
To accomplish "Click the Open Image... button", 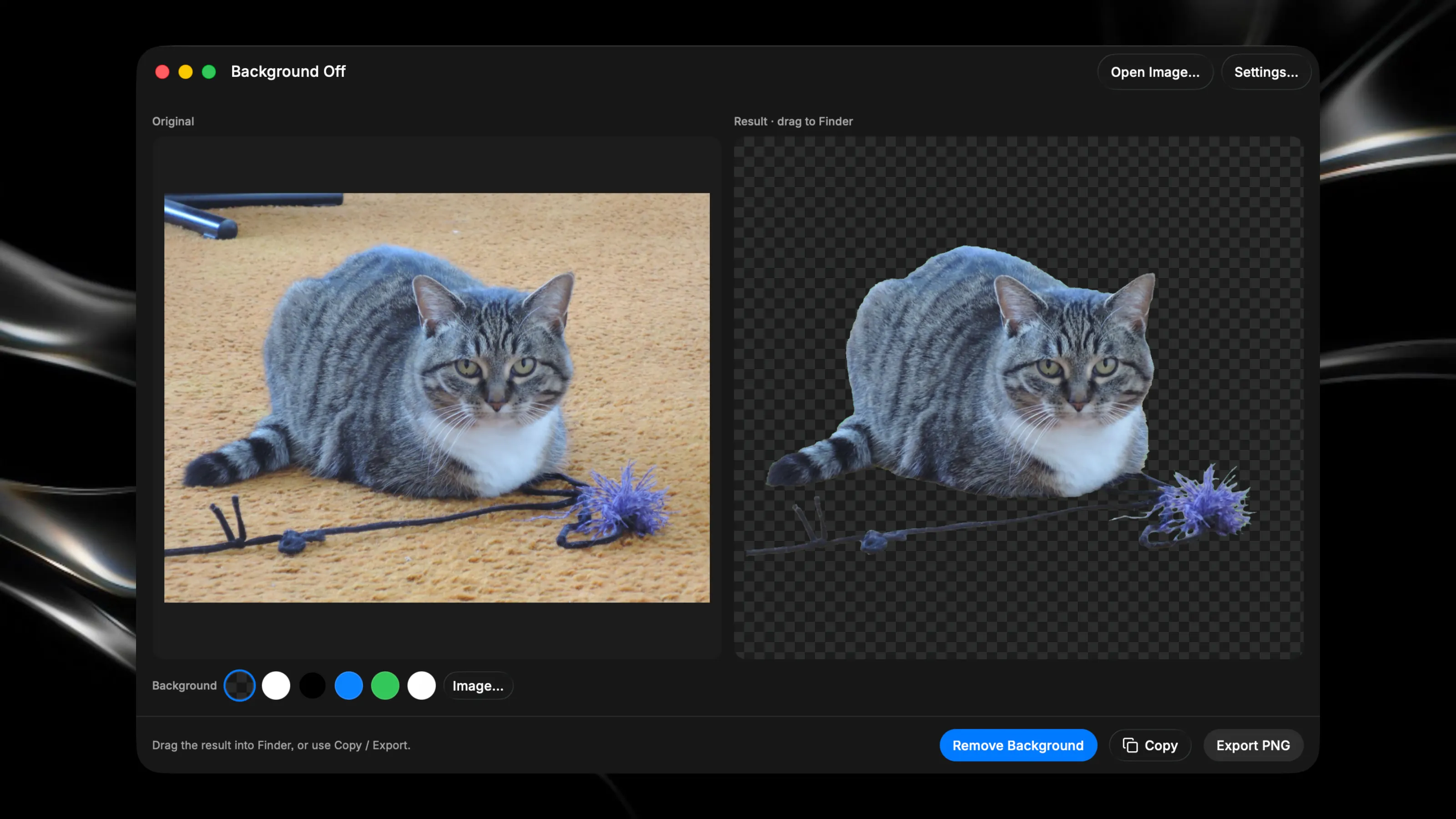I will (x=1155, y=72).
